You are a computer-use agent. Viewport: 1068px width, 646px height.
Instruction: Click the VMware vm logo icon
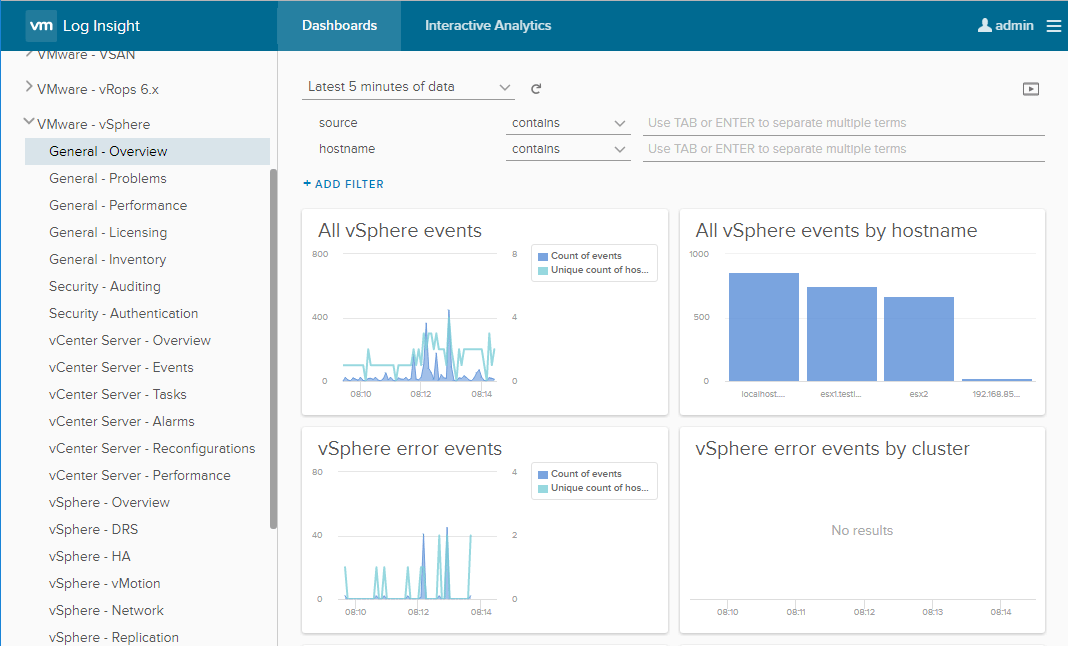40,25
